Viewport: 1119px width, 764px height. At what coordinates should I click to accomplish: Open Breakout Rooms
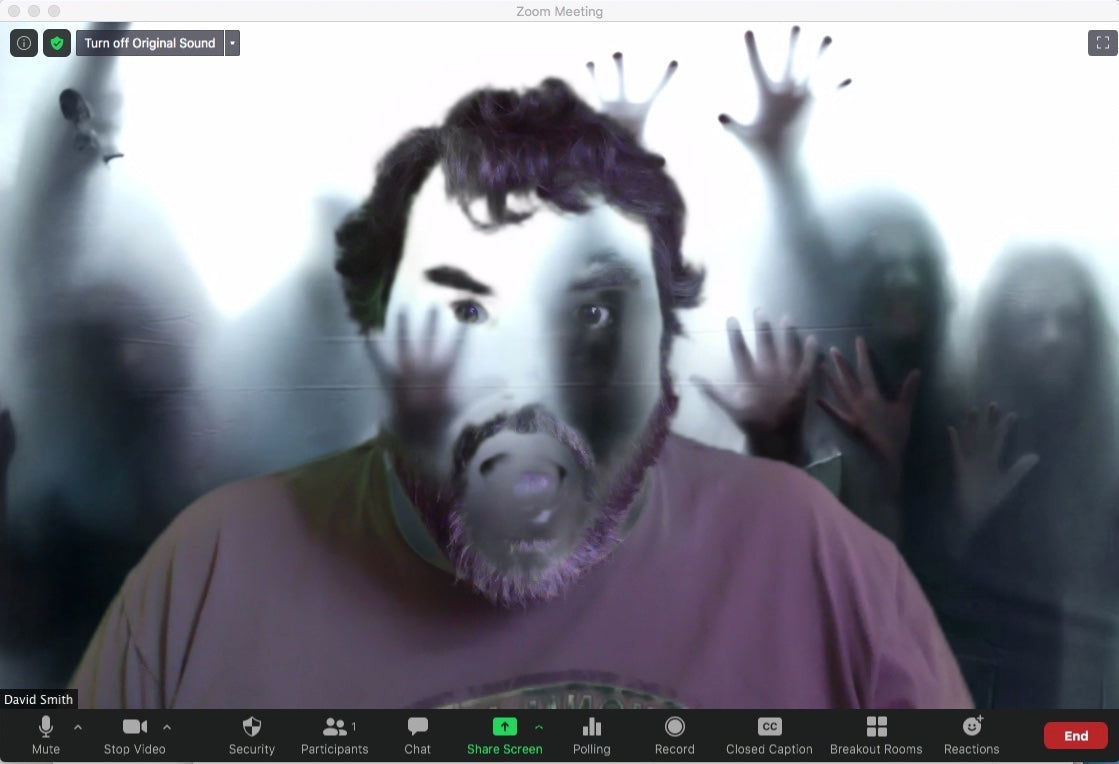876,736
